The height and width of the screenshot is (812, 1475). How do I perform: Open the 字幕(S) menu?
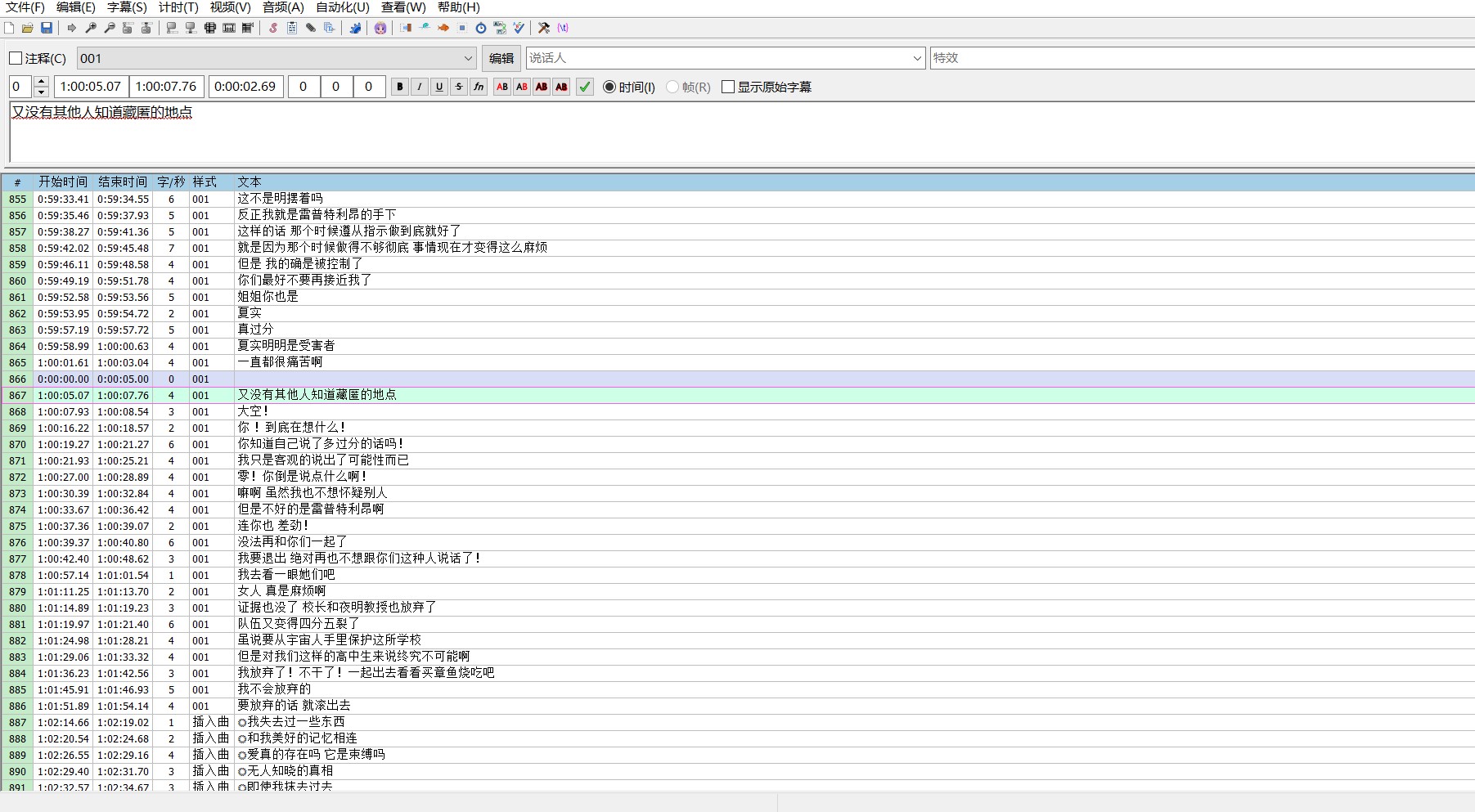[127, 7]
